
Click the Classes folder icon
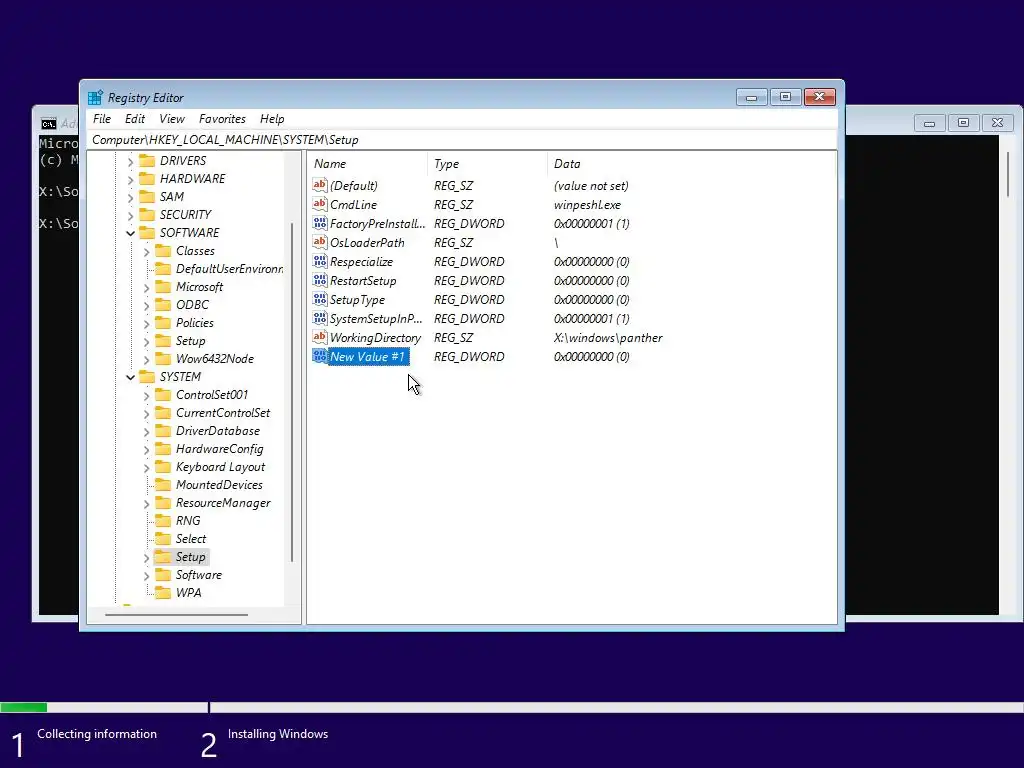pyautogui.click(x=163, y=251)
